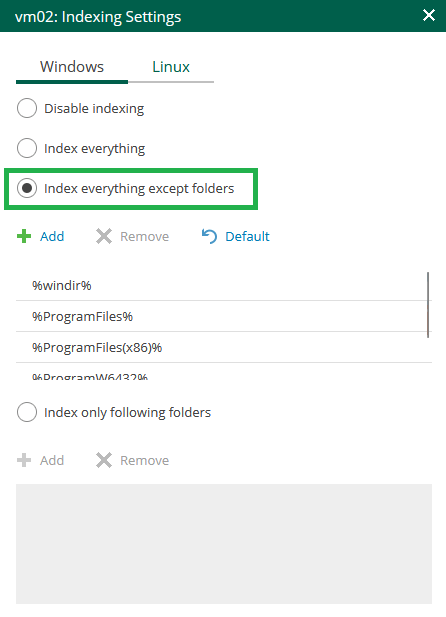Select Disable indexing option
446x617 pixels.
coord(27,108)
